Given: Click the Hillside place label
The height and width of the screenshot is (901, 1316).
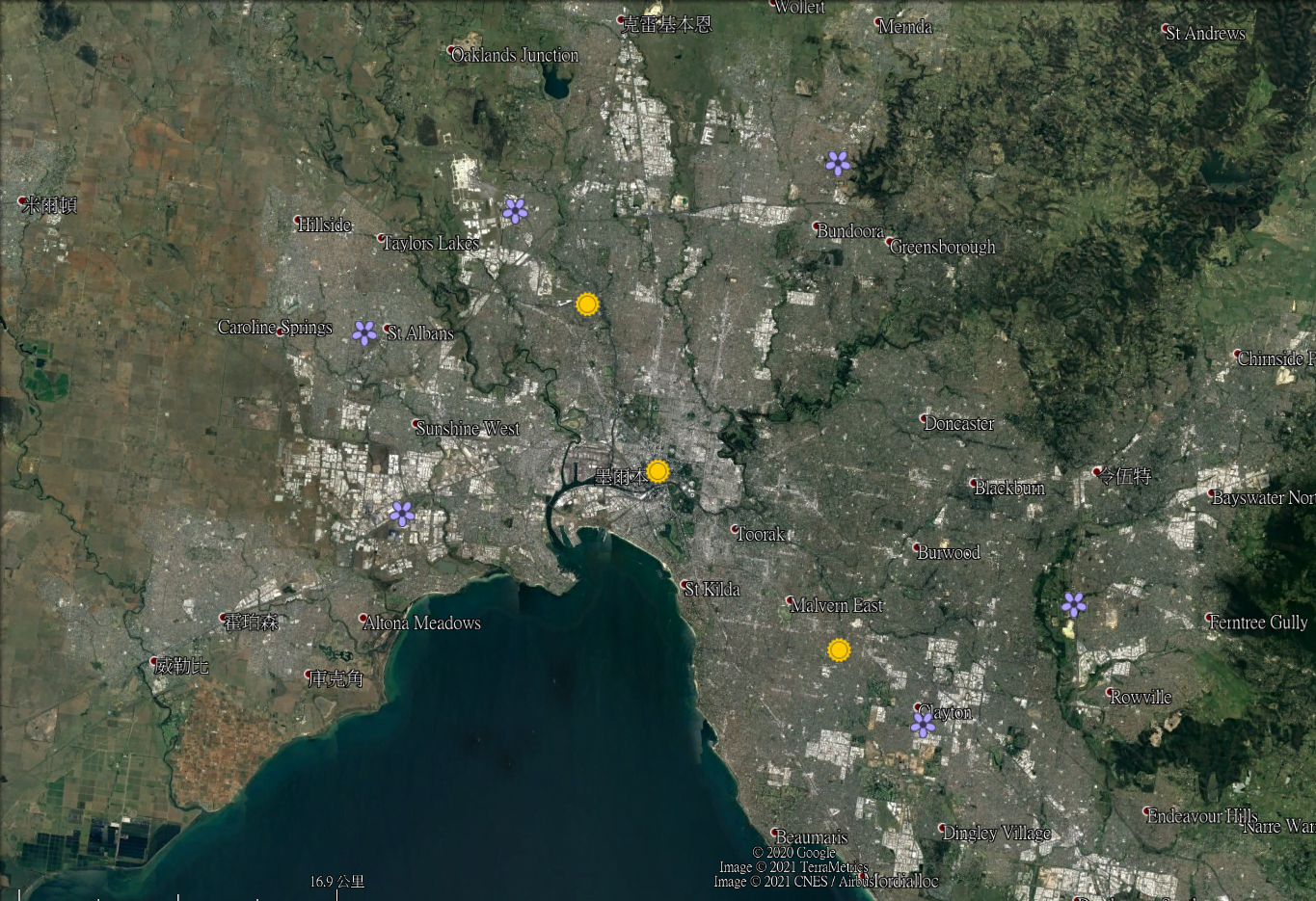Looking at the screenshot, I should coord(325,225).
